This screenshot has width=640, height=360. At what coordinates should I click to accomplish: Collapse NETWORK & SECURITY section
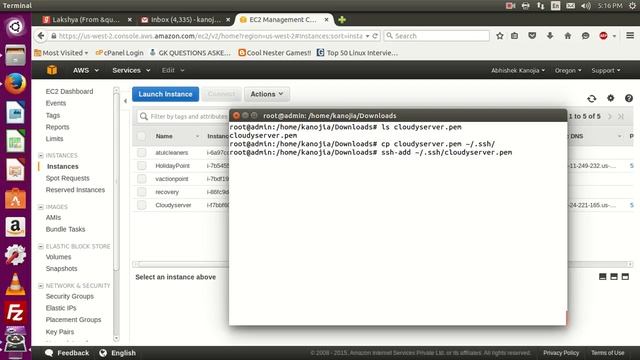[x=40, y=286]
